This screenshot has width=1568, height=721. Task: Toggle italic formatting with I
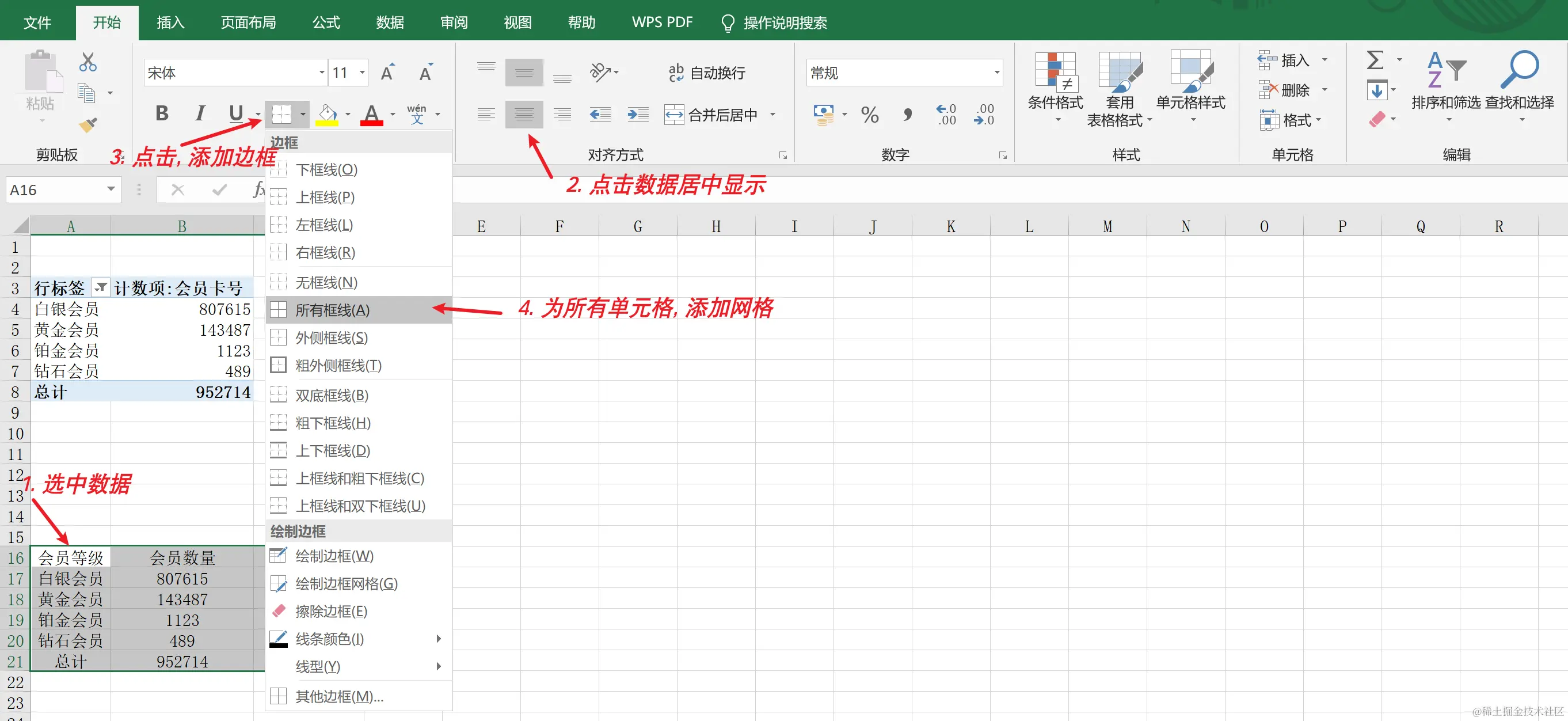(200, 113)
